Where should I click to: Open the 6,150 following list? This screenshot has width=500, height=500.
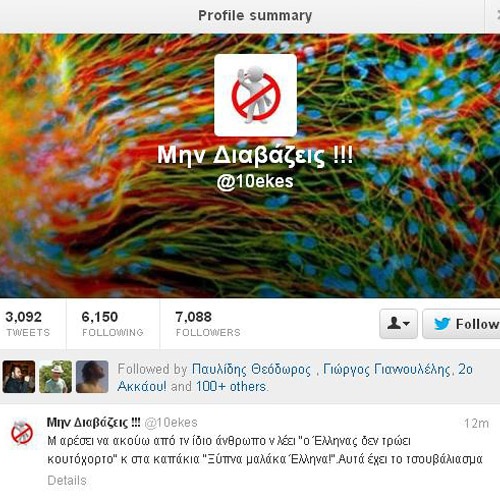pyautogui.click(x=113, y=323)
